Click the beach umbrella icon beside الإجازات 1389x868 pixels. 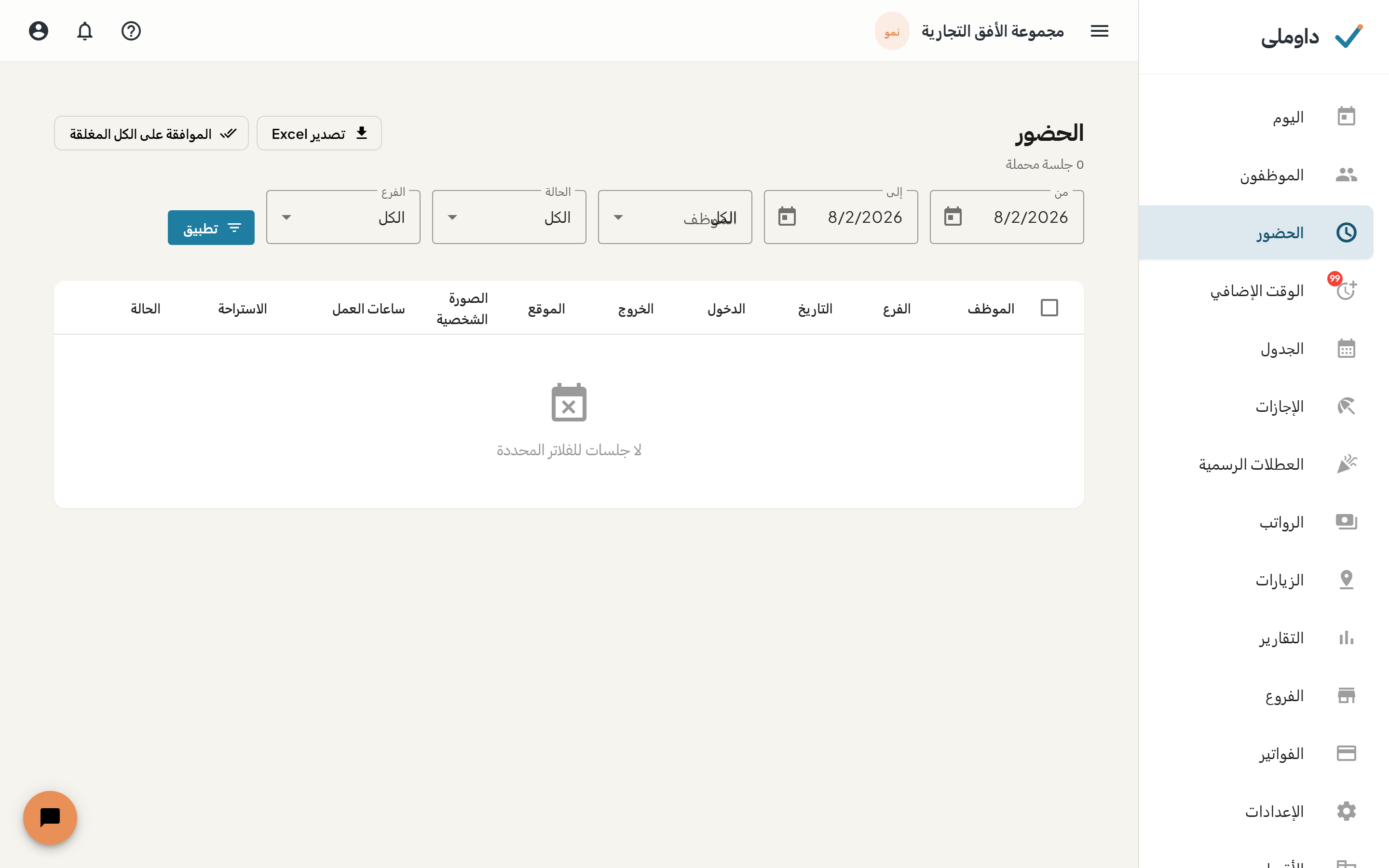(x=1346, y=407)
